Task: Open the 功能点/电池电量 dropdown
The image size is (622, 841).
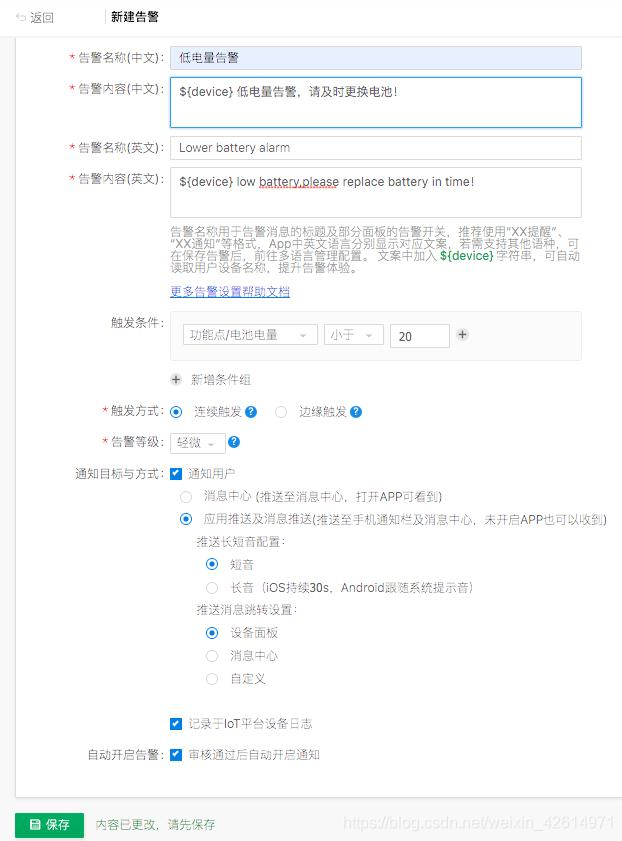Action: pyautogui.click(x=250, y=335)
